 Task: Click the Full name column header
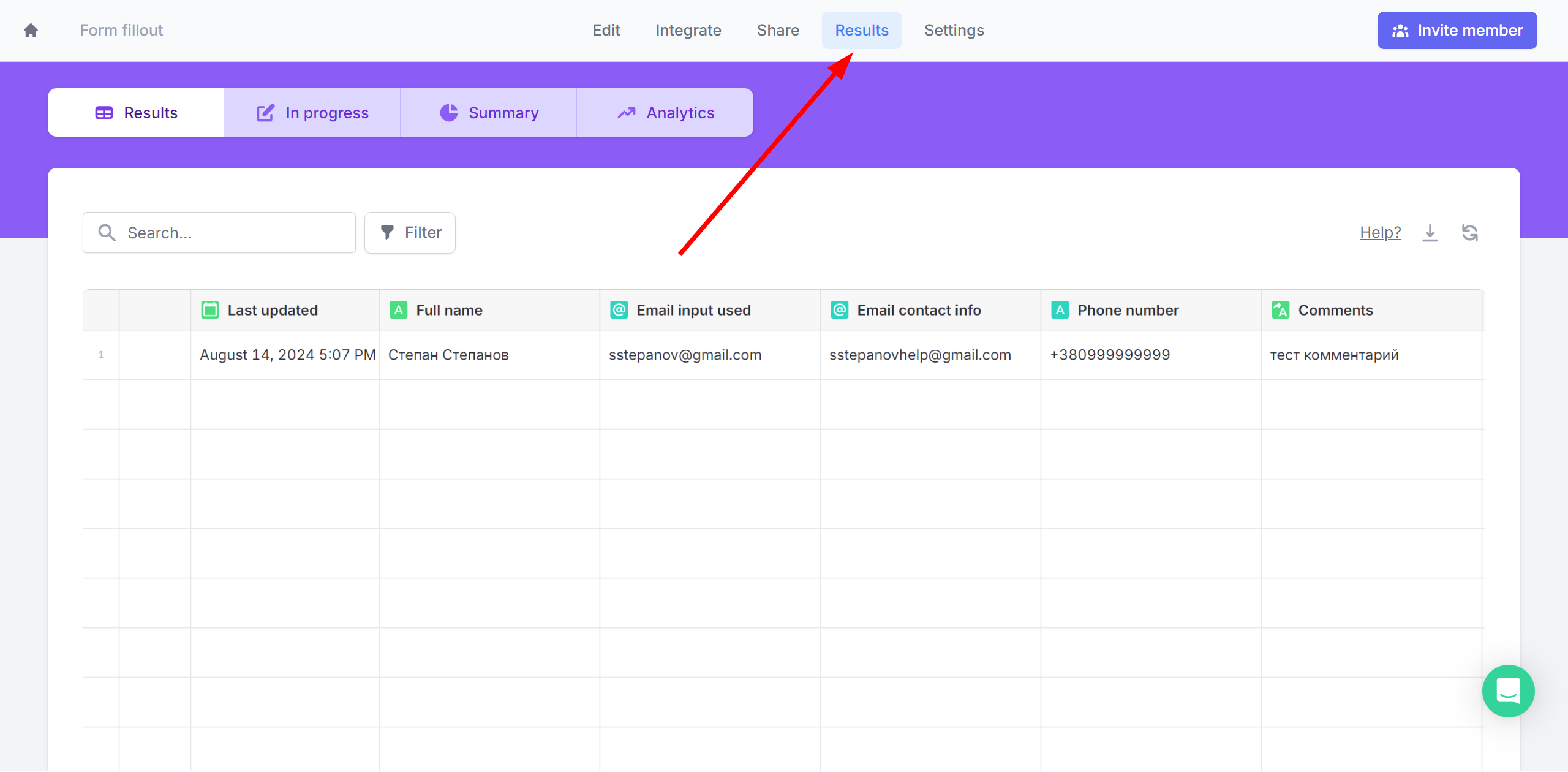(448, 310)
